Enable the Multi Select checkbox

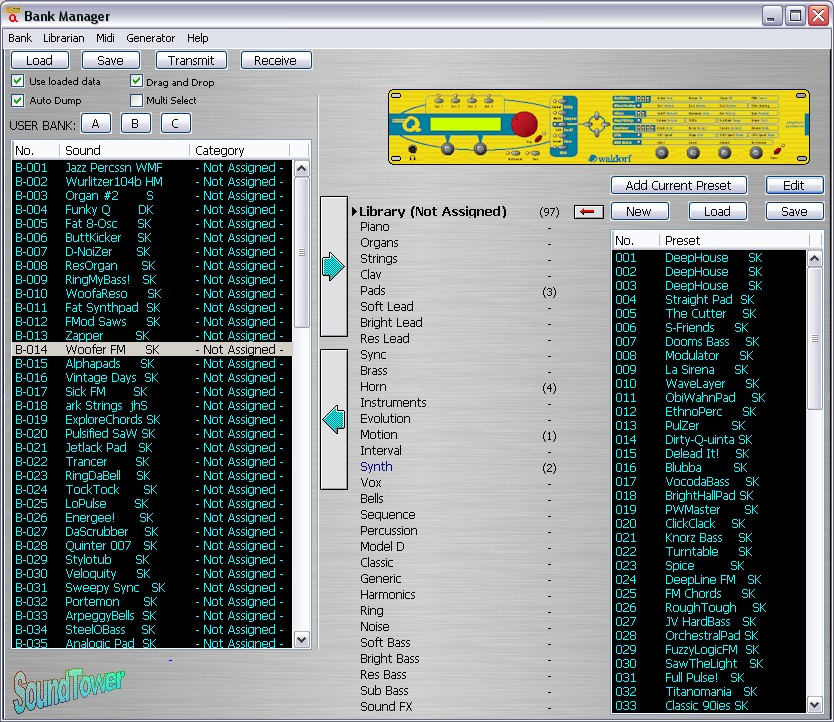(137, 100)
